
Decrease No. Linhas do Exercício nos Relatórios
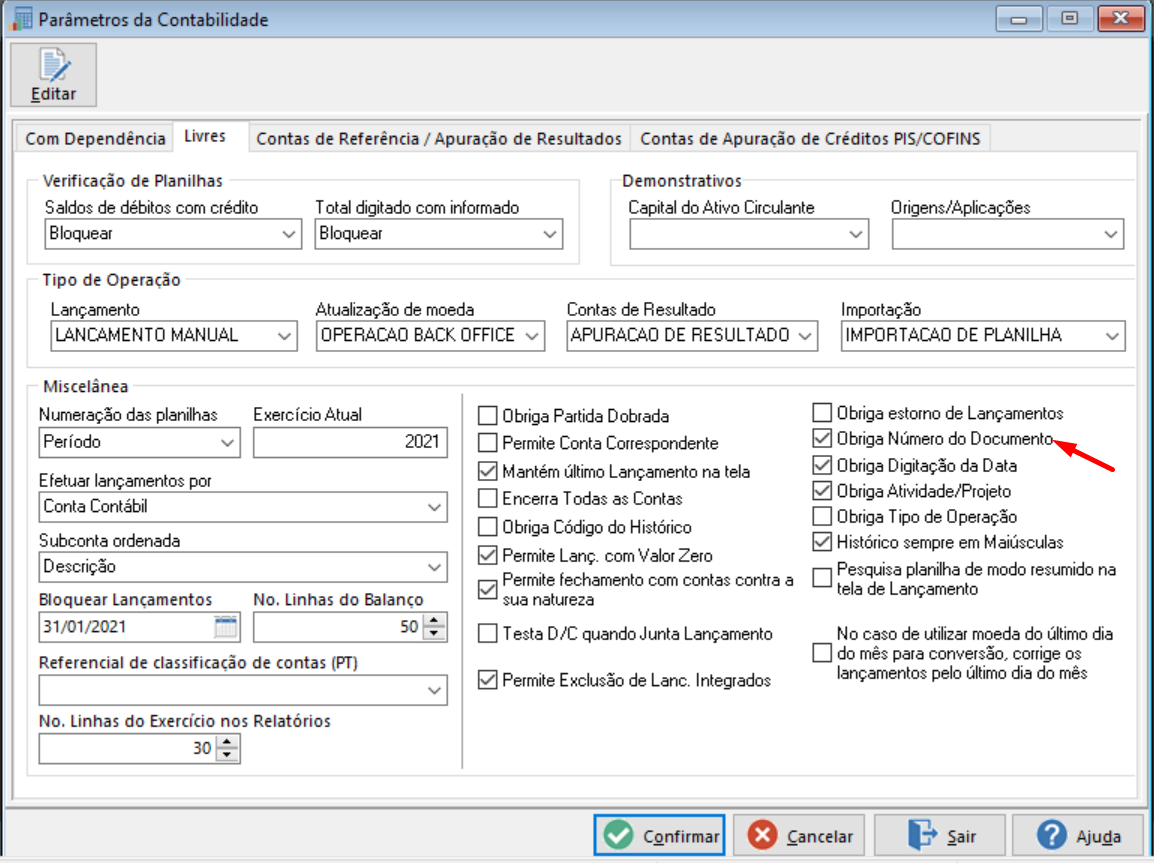[227, 755]
